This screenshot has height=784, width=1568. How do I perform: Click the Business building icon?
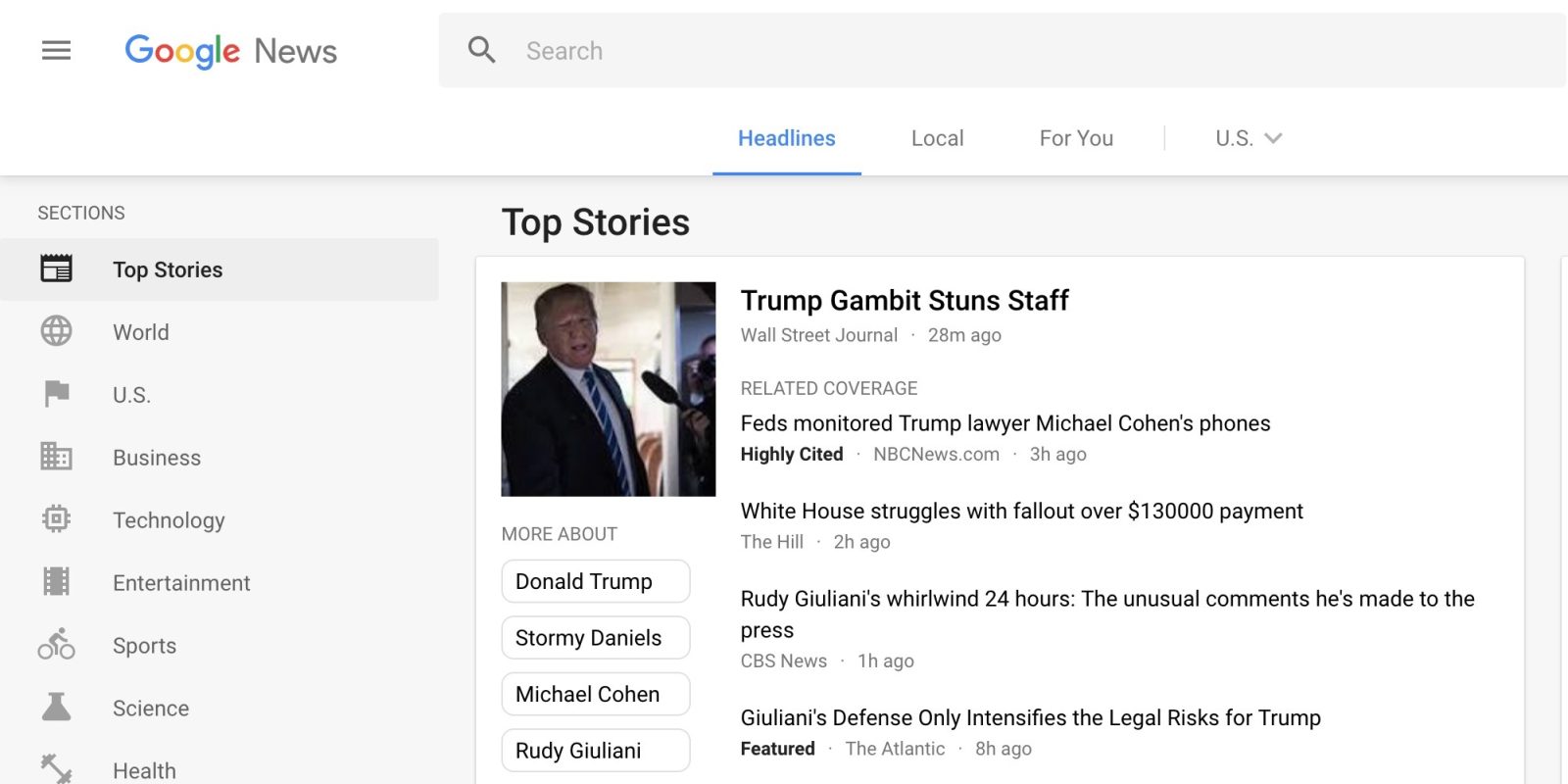coord(56,457)
